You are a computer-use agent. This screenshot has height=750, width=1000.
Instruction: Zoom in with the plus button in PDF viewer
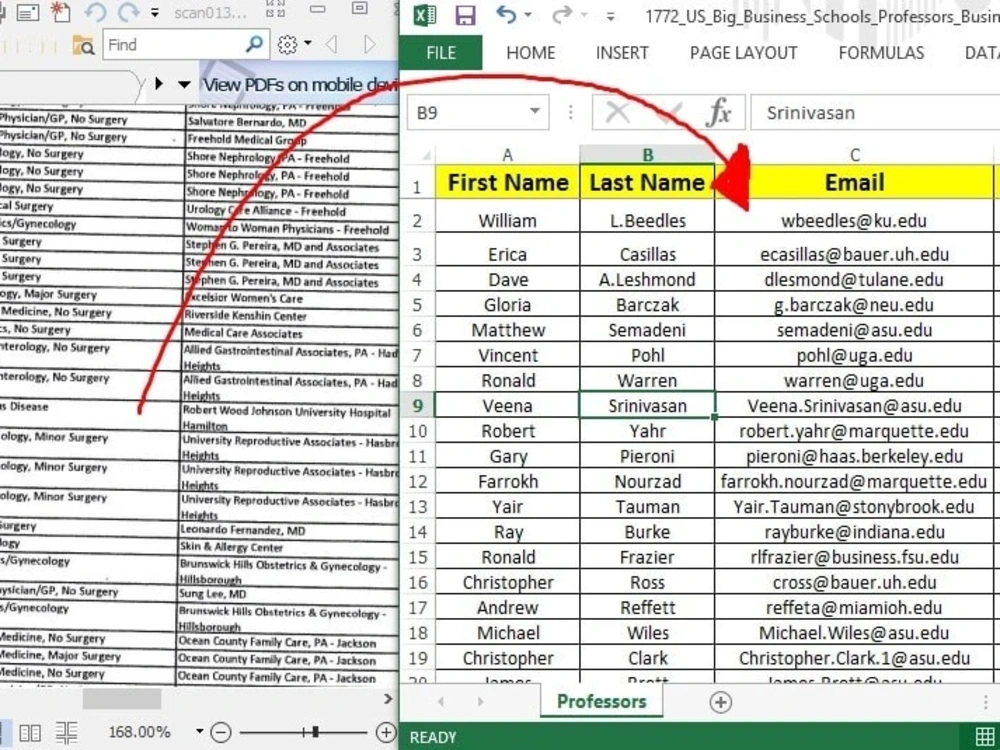click(385, 732)
